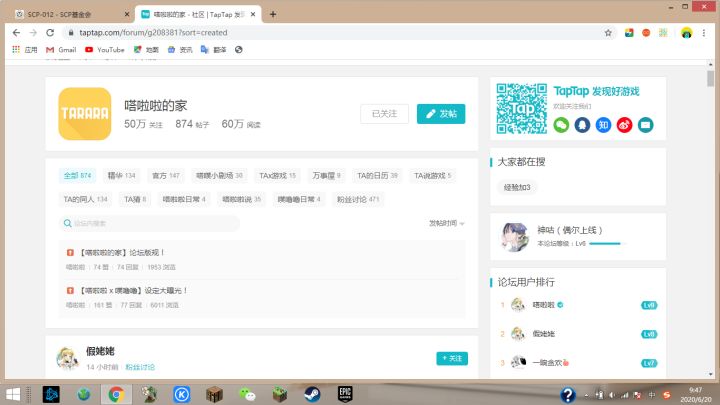Go back to the previous page
Screen dimensions: 720x405
pyautogui.click(x=17, y=33)
